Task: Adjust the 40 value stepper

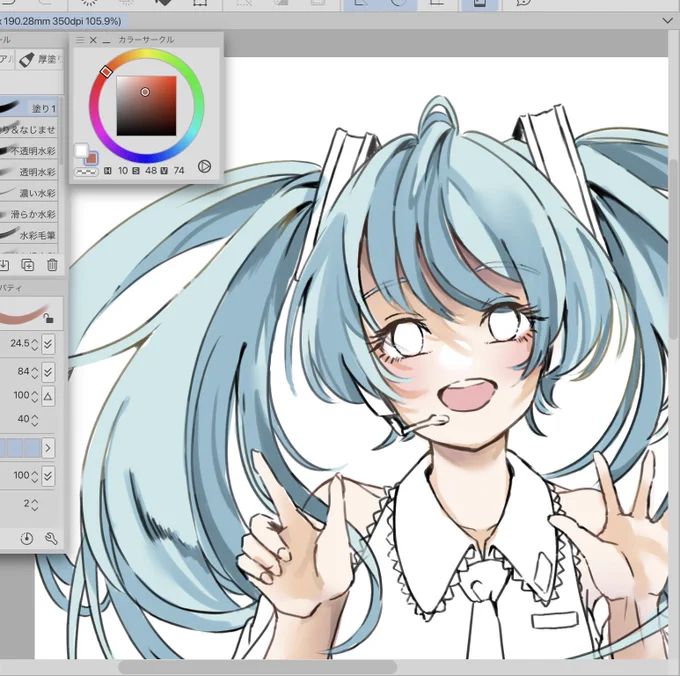Action: tap(35, 420)
